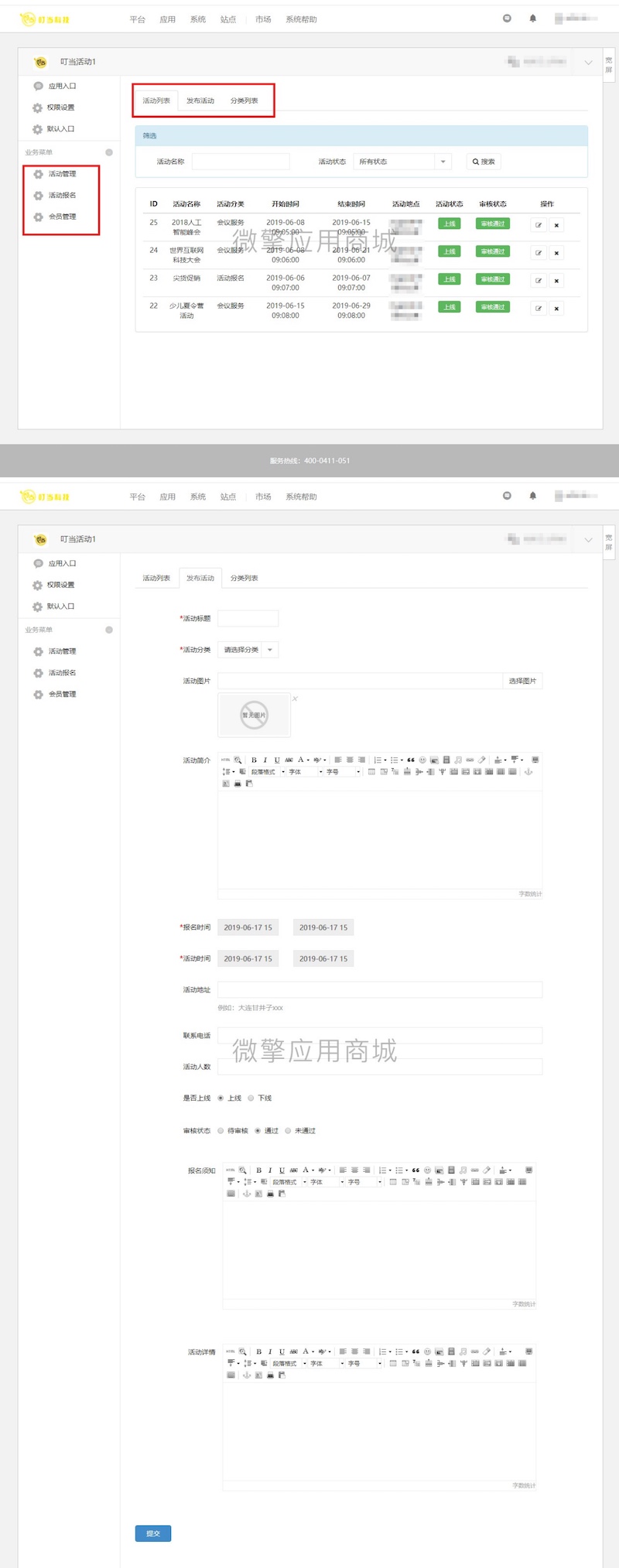
Task: Click Underline in the 活动详情 editor
Action: (282, 1351)
